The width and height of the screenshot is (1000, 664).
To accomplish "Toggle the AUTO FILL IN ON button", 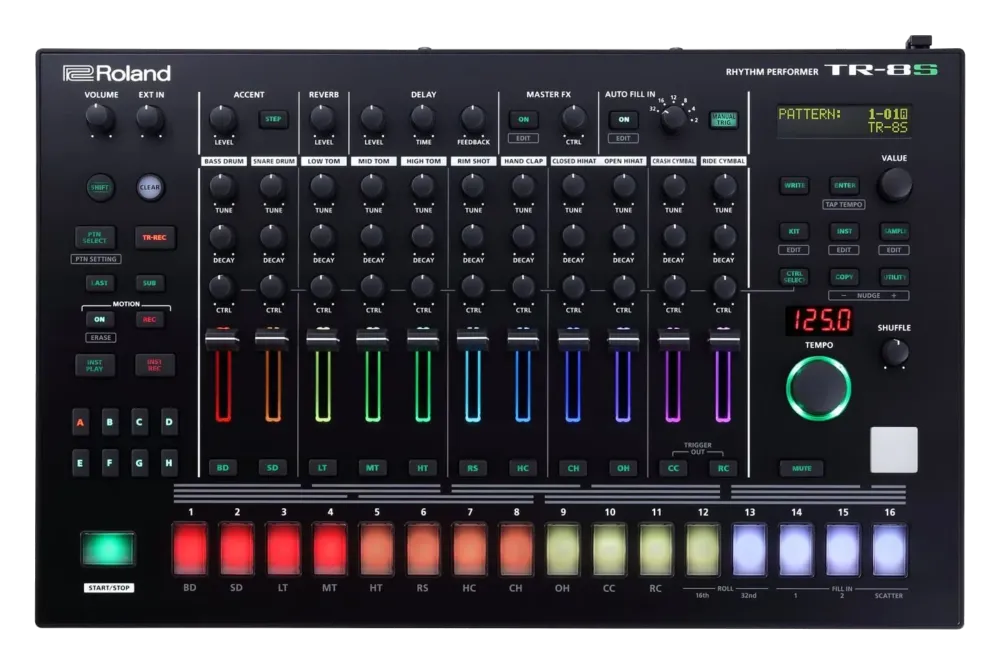I will click(x=623, y=119).
